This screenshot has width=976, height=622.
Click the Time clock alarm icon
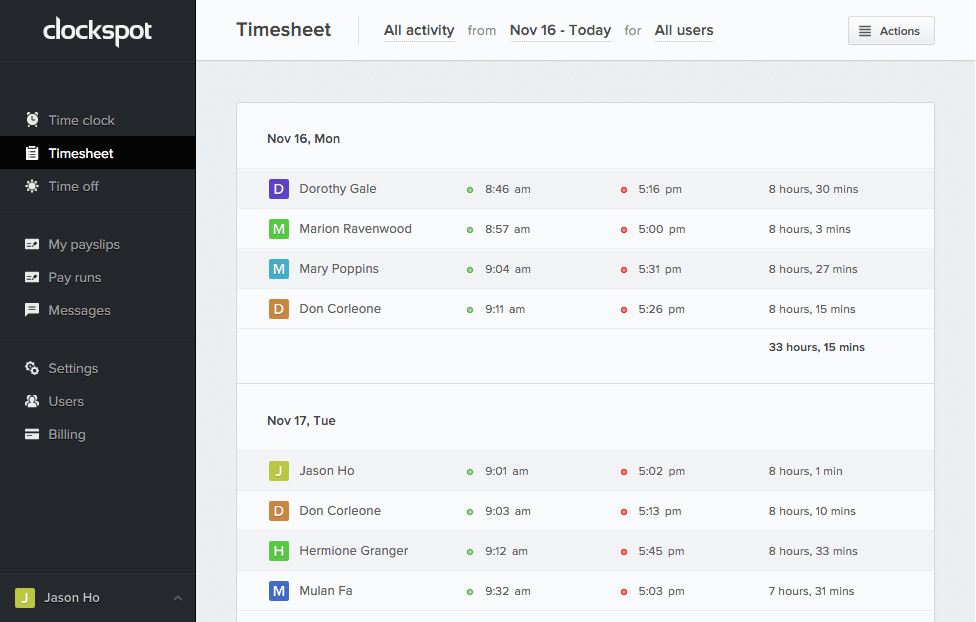(32, 120)
